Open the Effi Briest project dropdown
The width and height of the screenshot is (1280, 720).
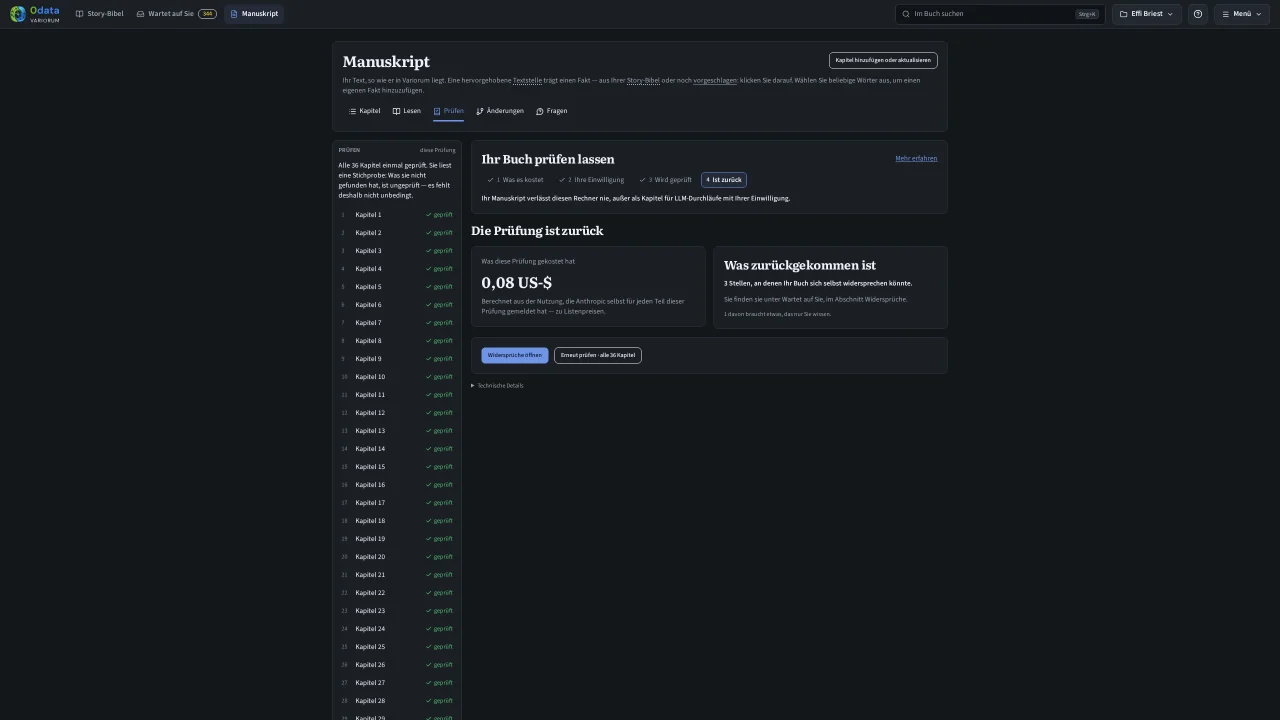(x=1147, y=14)
